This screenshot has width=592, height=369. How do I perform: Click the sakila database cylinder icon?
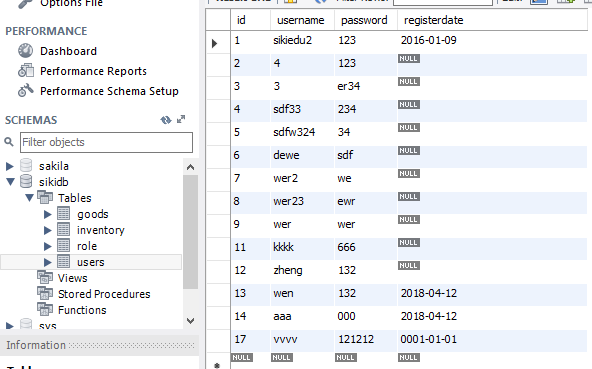[x=26, y=165]
